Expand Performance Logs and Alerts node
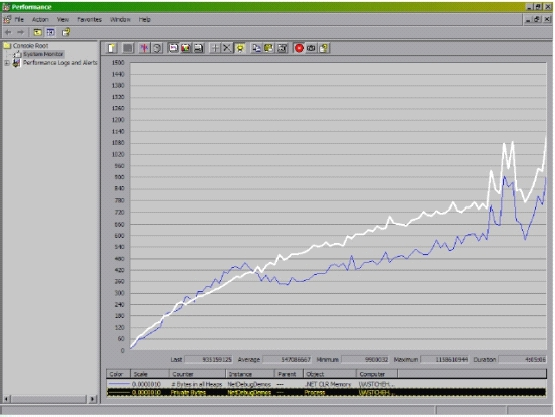Image resolution: width=555 pixels, height=417 pixels. (7, 63)
